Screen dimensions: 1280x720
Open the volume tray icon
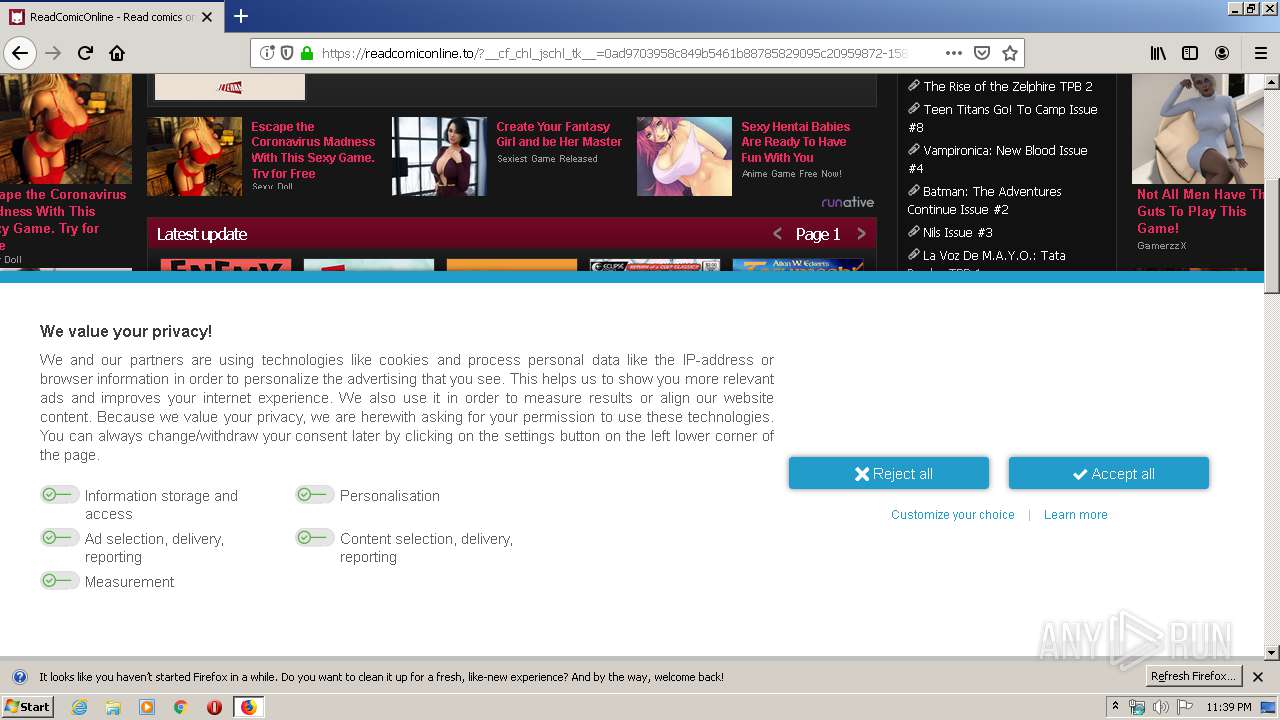pos(1160,707)
